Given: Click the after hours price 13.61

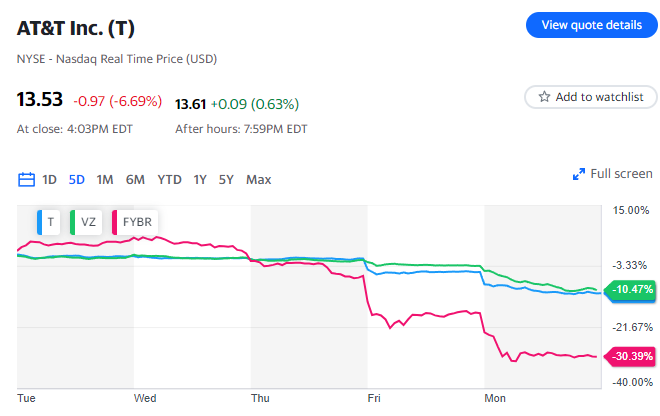Looking at the screenshot, I should pyautogui.click(x=190, y=104).
